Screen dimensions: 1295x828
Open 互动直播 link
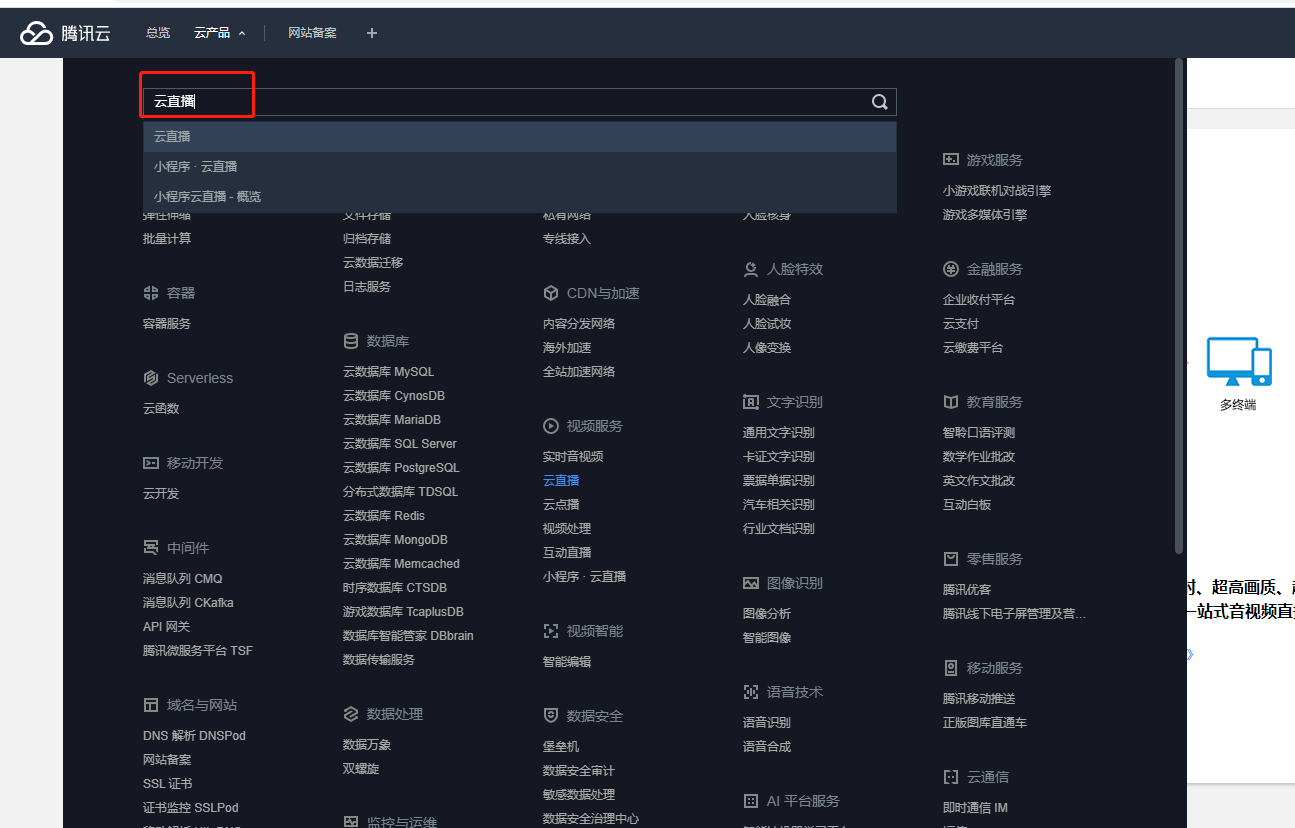point(567,553)
